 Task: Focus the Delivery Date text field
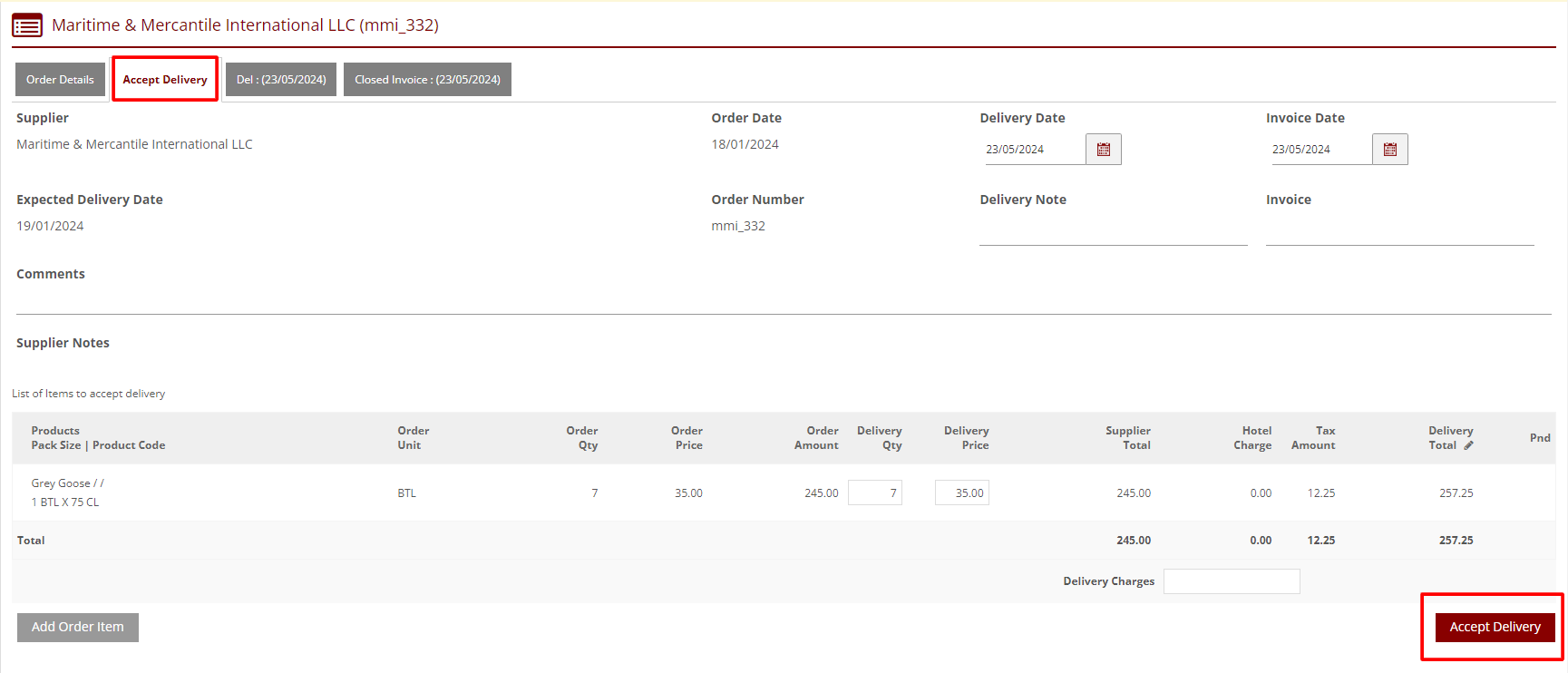[1034, 150]
